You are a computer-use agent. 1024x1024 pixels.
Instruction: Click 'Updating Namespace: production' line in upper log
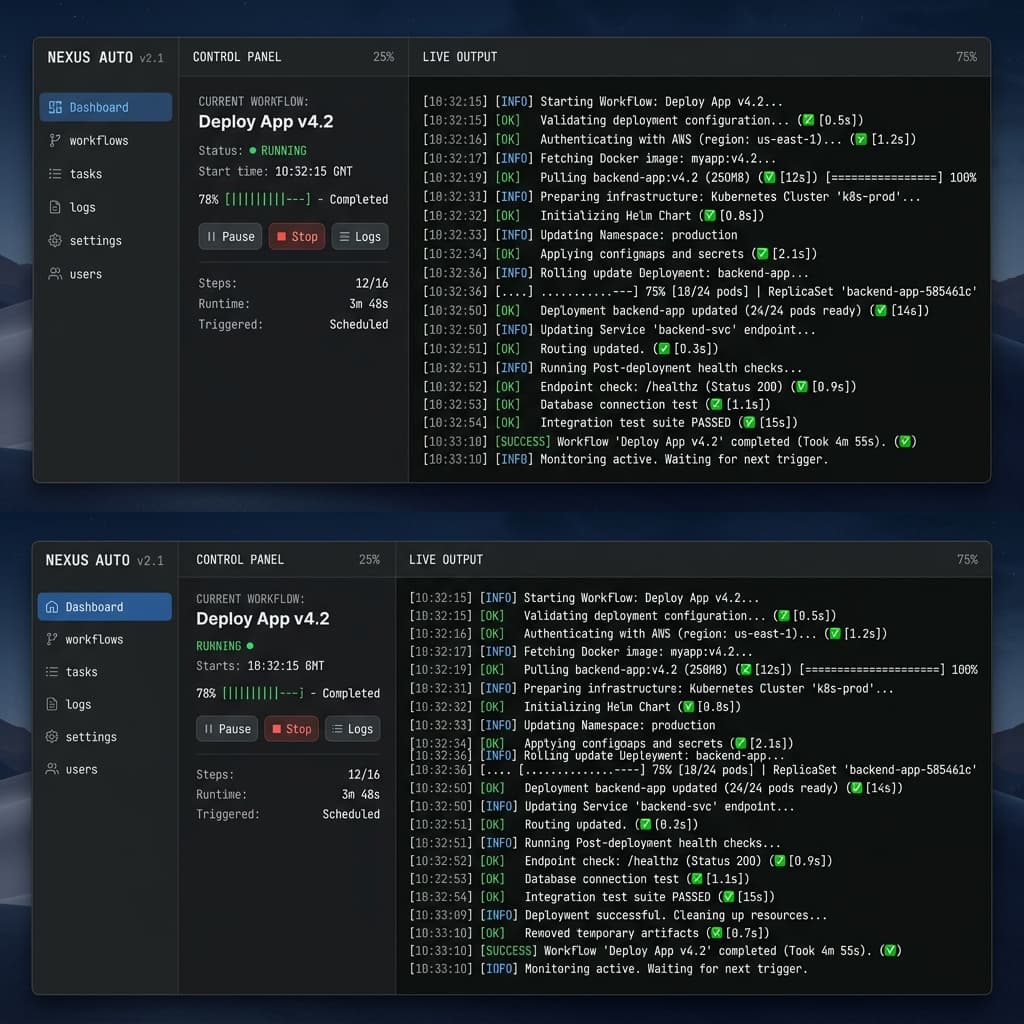[x=580, y=235]
